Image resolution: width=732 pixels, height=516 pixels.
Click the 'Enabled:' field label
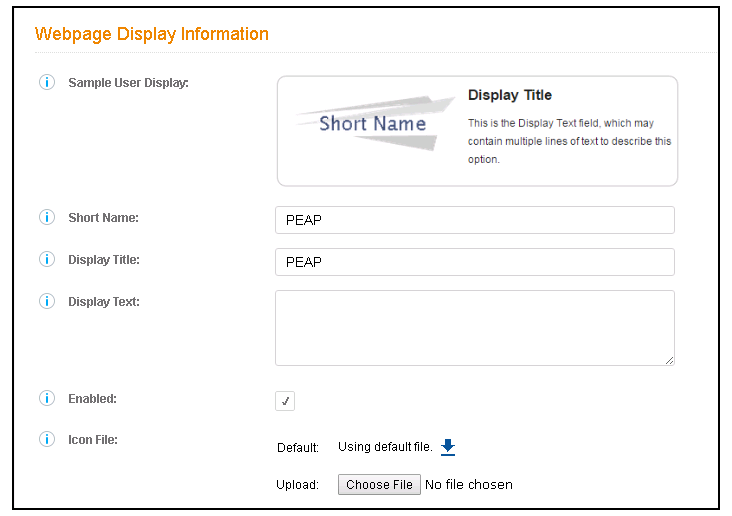pos(92,399)
